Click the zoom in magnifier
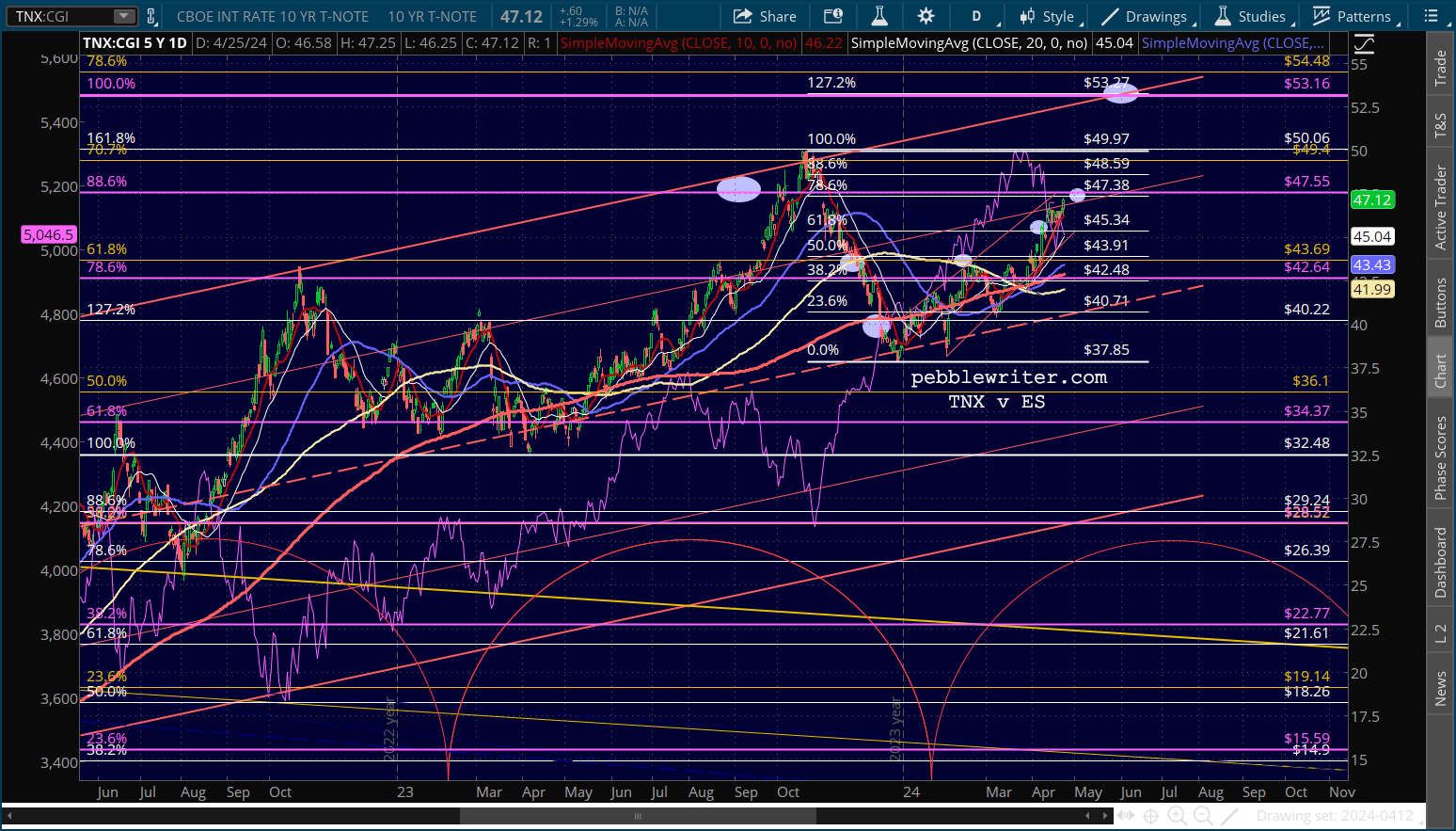1456x831 pixels. (x=1176, y=816)
